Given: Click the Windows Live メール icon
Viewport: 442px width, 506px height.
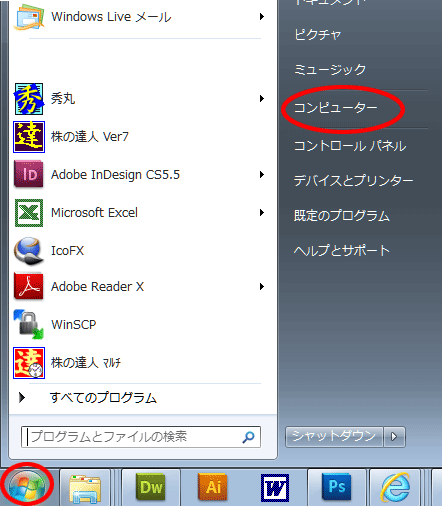Looking at the screenshot, I should [x=29, y=17].
